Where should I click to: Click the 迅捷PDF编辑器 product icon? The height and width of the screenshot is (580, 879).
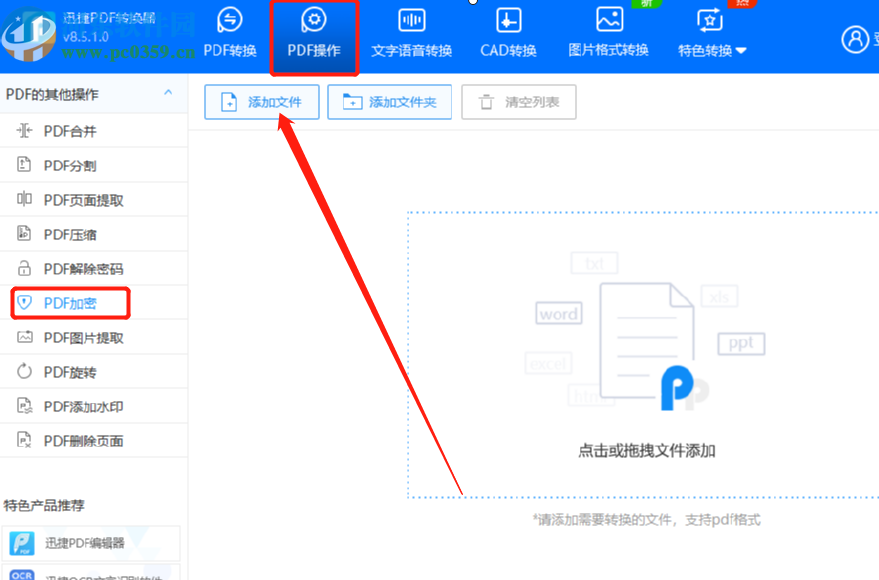pyautogui.click(x=22, y=543)
